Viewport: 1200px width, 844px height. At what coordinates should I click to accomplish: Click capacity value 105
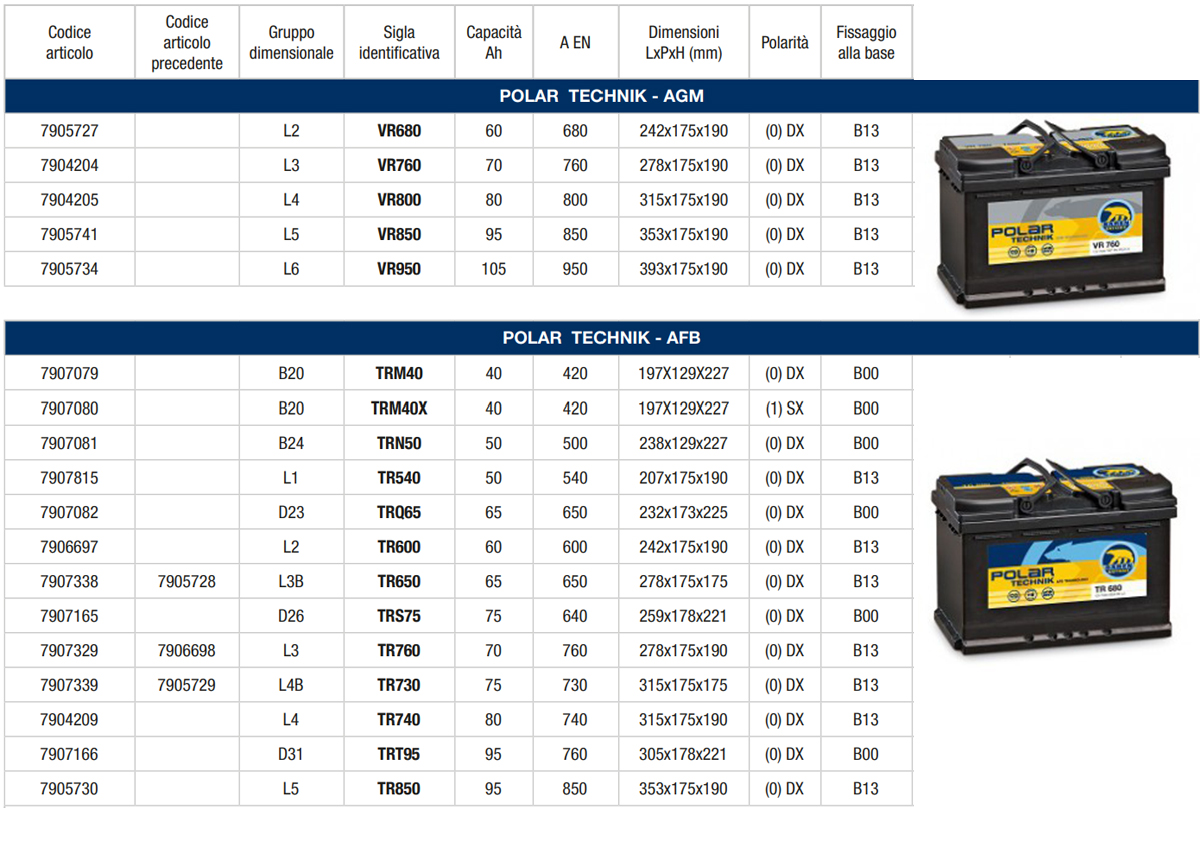[x=494, y=269]
